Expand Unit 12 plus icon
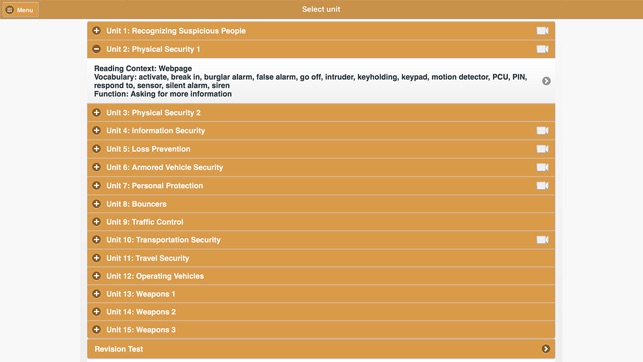The width and height of the screenshot is (643, 362). pyautogui.click(x=96, y=276)
